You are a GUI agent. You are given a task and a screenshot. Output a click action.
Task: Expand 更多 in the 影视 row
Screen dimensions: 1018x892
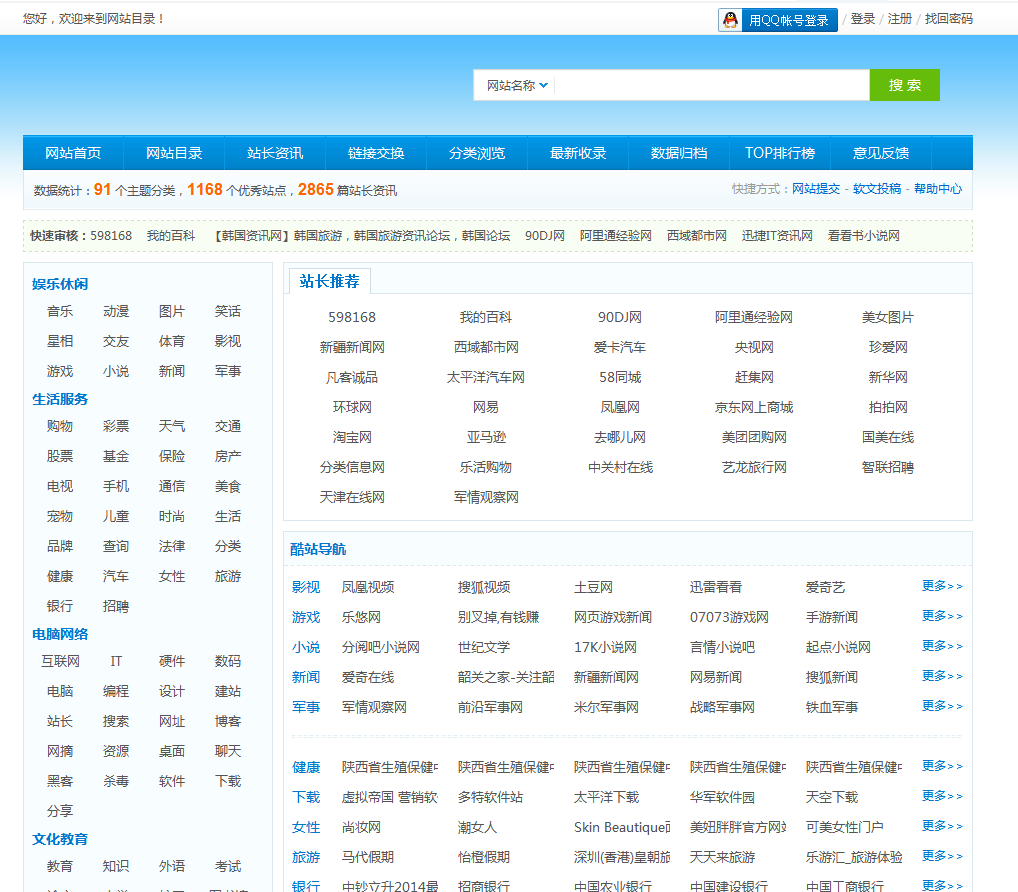click(942, 587)
